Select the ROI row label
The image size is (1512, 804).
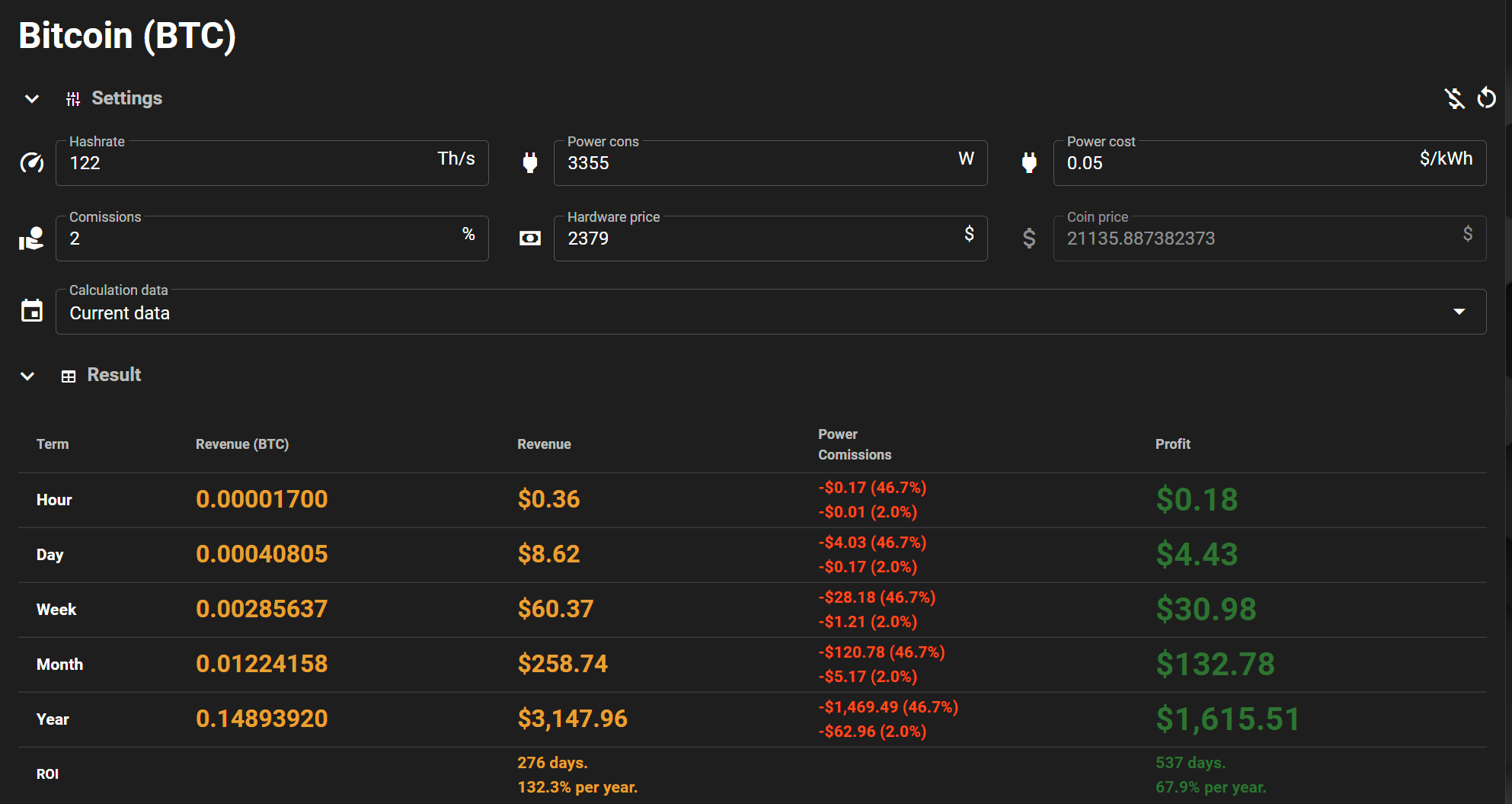pyautogui.click(x=47, y=774)
